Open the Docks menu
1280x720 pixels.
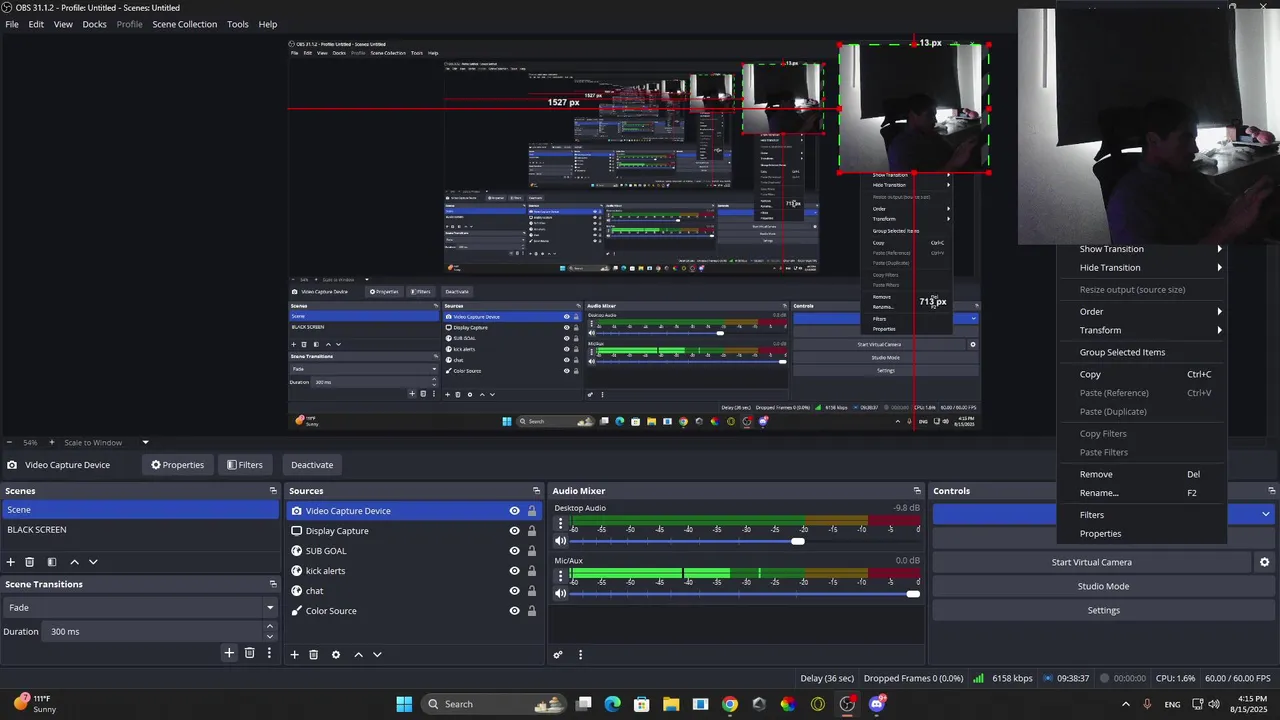(94, 24)
